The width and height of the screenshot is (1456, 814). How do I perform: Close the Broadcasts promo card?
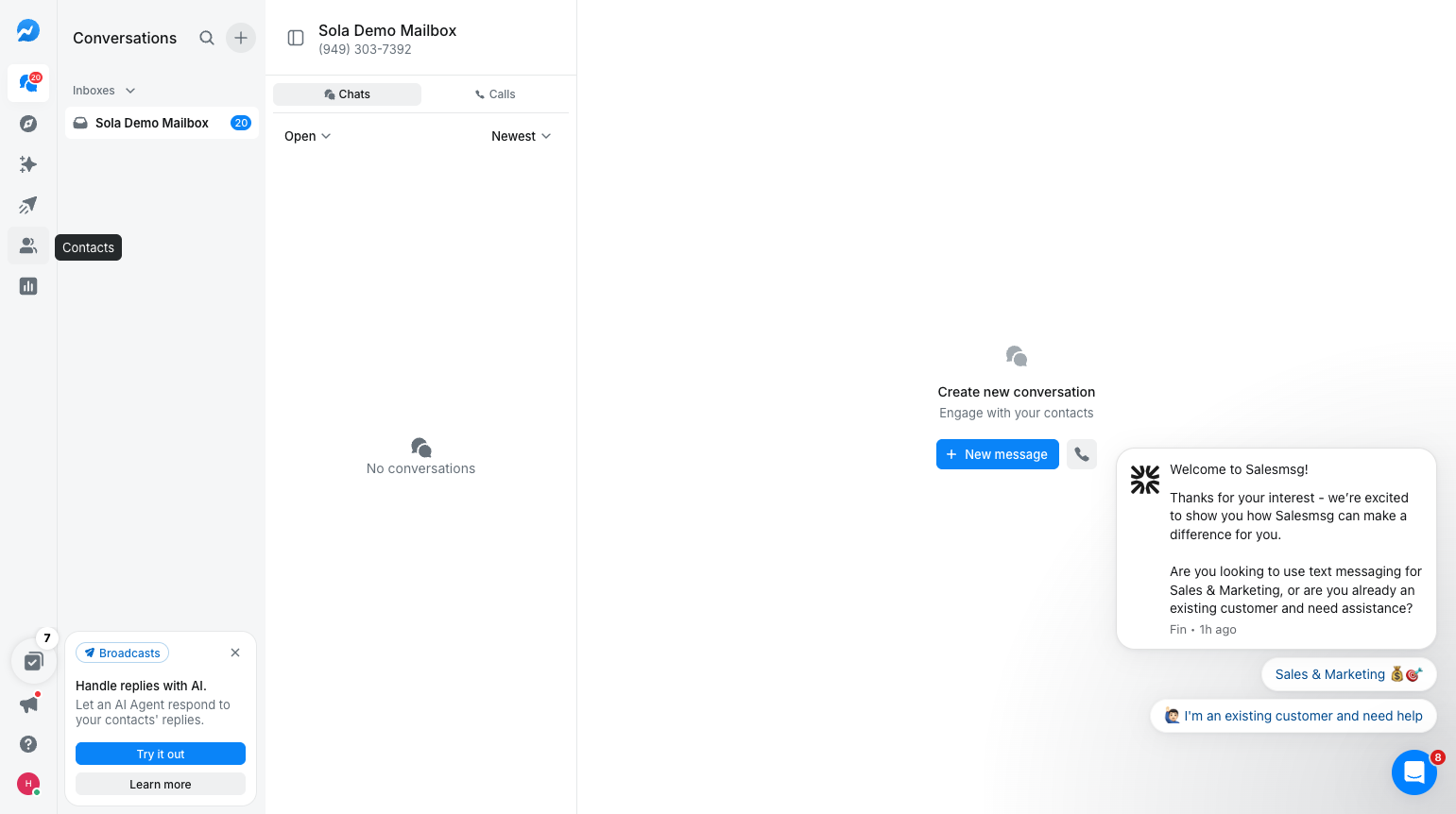(x=235, y=653)
